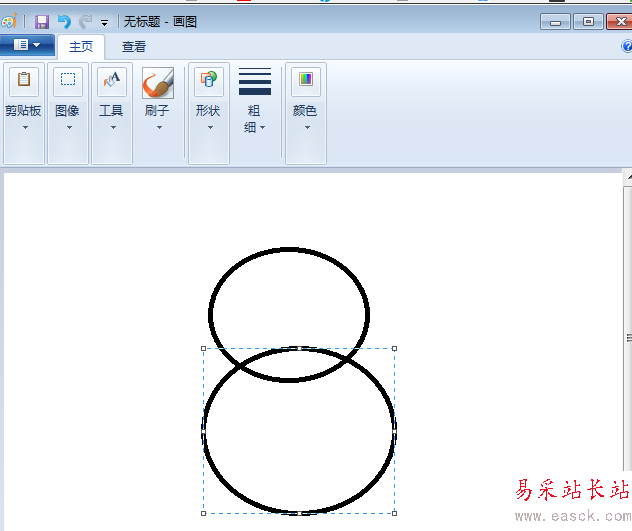Expand the 粗细 dropdown arrow
Screen dimensions: 632x531
click(x=263, y=127)
